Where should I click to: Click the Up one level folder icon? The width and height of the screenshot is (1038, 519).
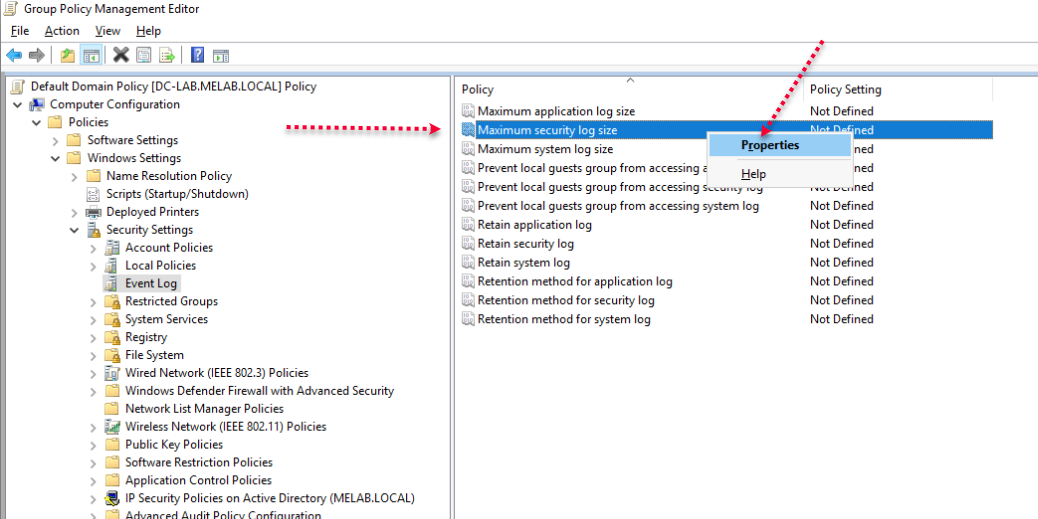click(67, 55)
